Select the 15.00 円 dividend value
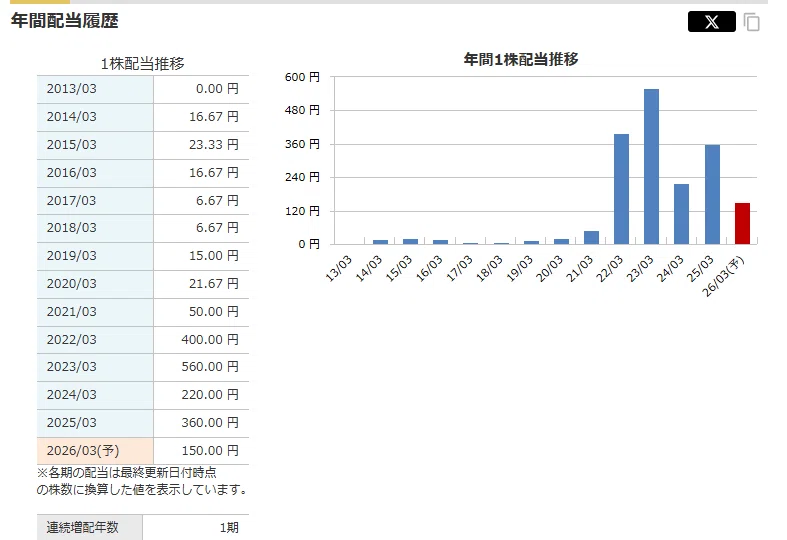Screen dimensions: 787x540 click(x=201, y=256)
